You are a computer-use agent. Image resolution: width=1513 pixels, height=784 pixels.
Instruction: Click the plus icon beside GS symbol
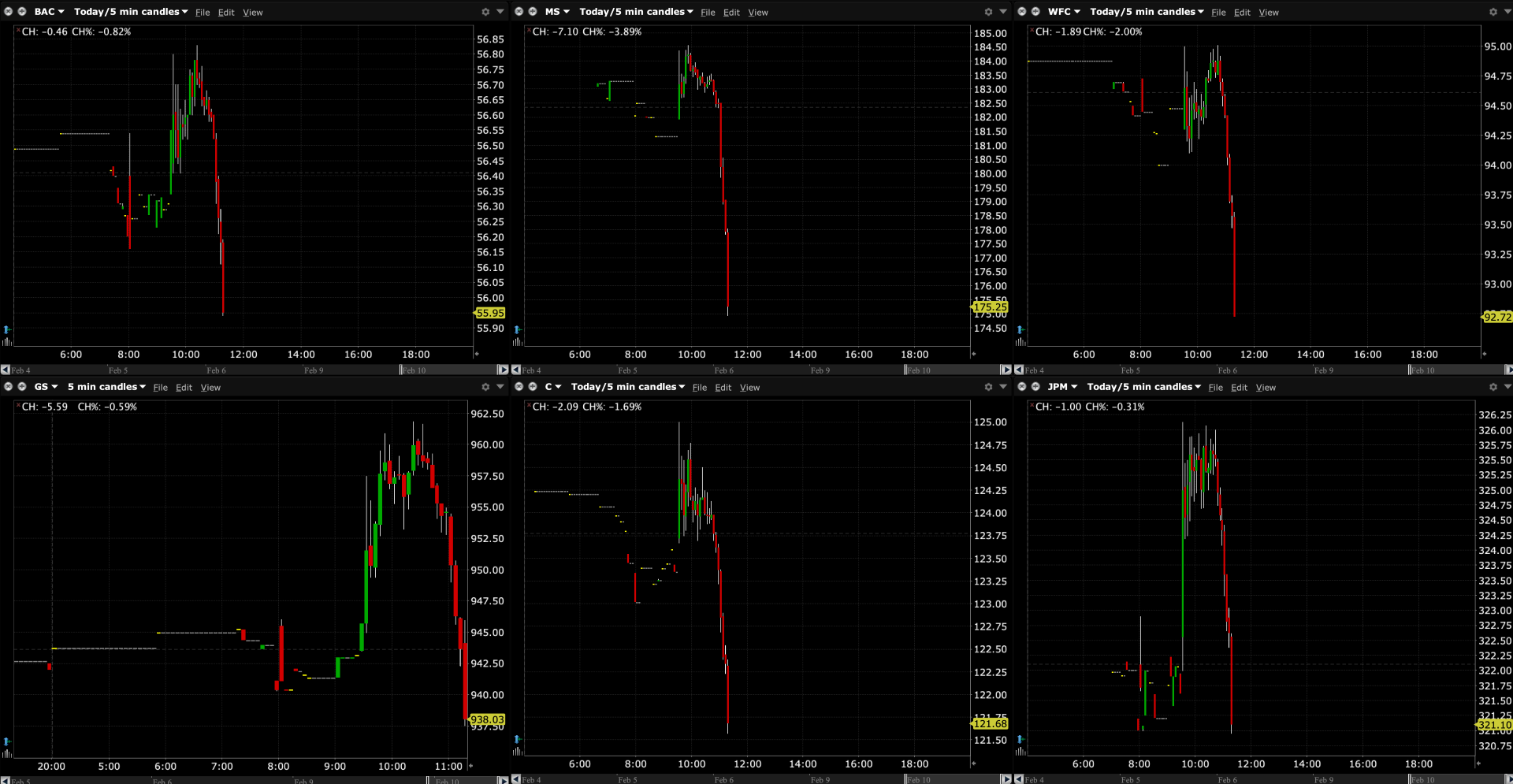click(22, 387)
